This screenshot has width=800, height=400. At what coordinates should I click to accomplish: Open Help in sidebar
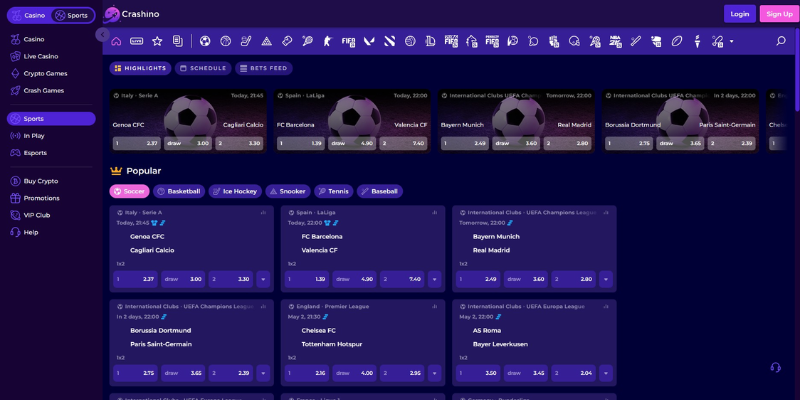[x=51, y=232]
